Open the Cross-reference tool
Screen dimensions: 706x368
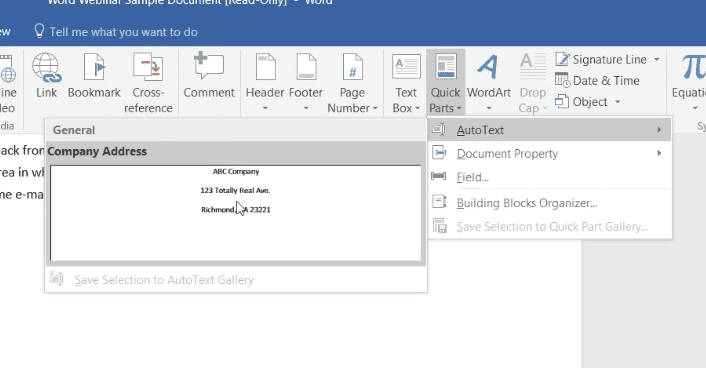148,82
